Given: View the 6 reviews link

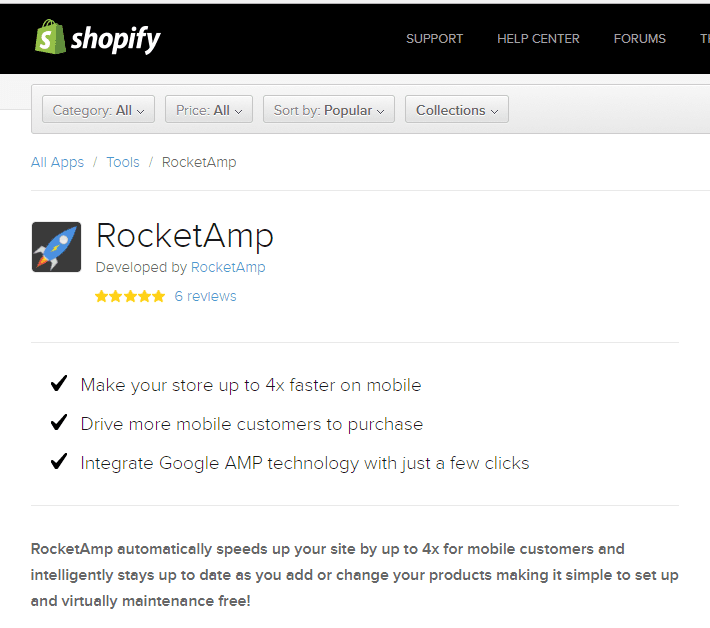Looking at the screenshot, I should coord(205,296).
